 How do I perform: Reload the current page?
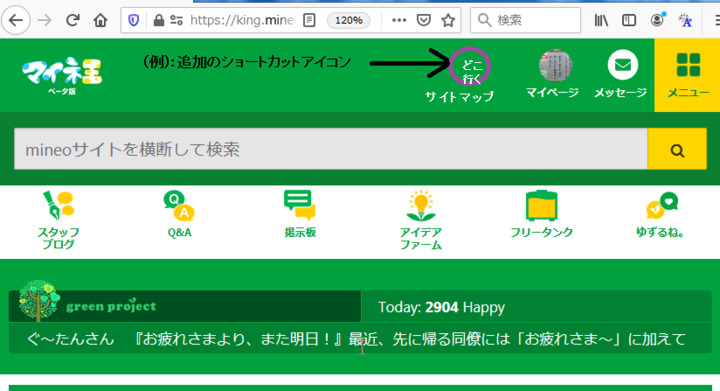pos(73,20)
